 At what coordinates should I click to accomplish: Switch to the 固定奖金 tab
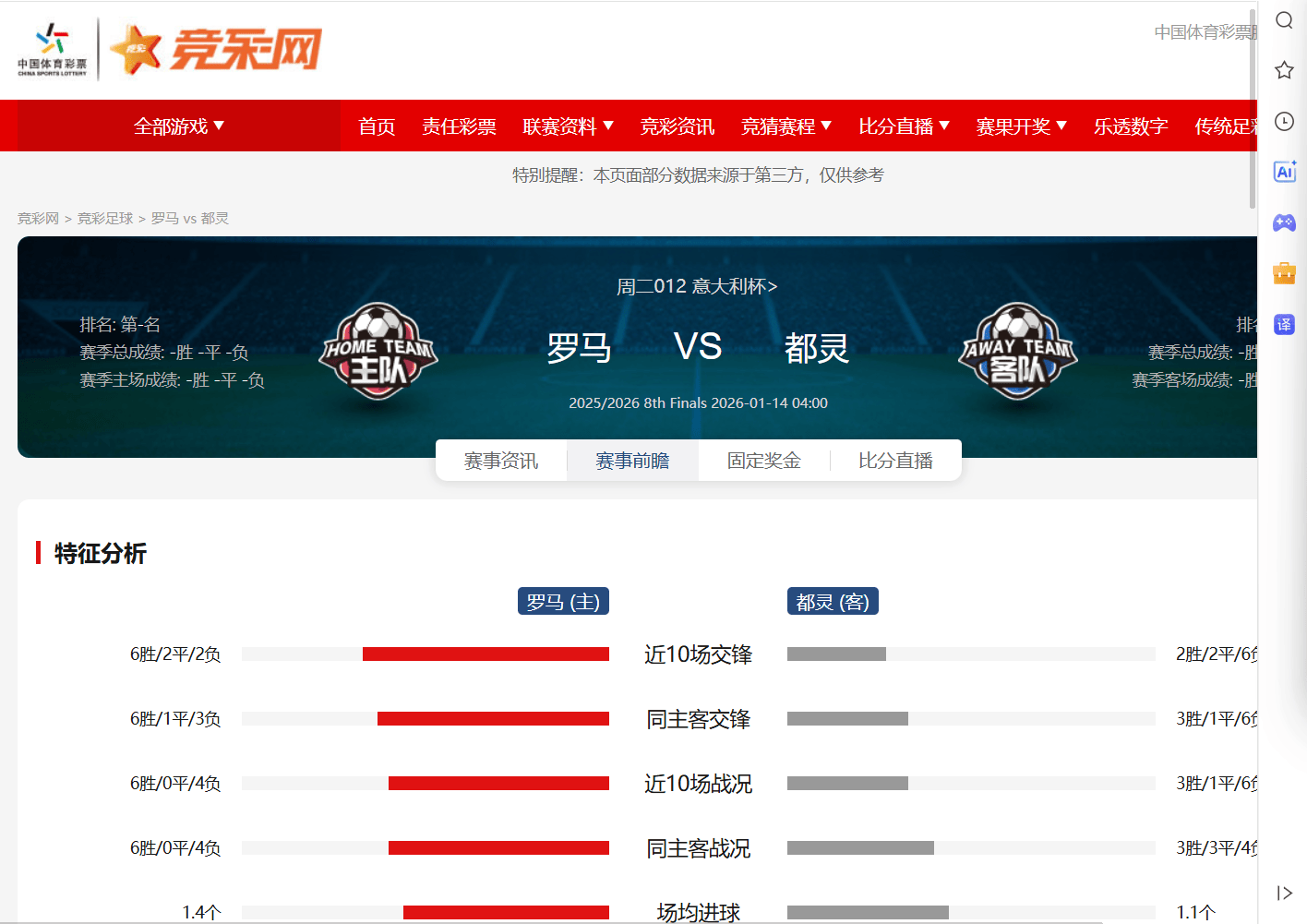click(764, 461)
